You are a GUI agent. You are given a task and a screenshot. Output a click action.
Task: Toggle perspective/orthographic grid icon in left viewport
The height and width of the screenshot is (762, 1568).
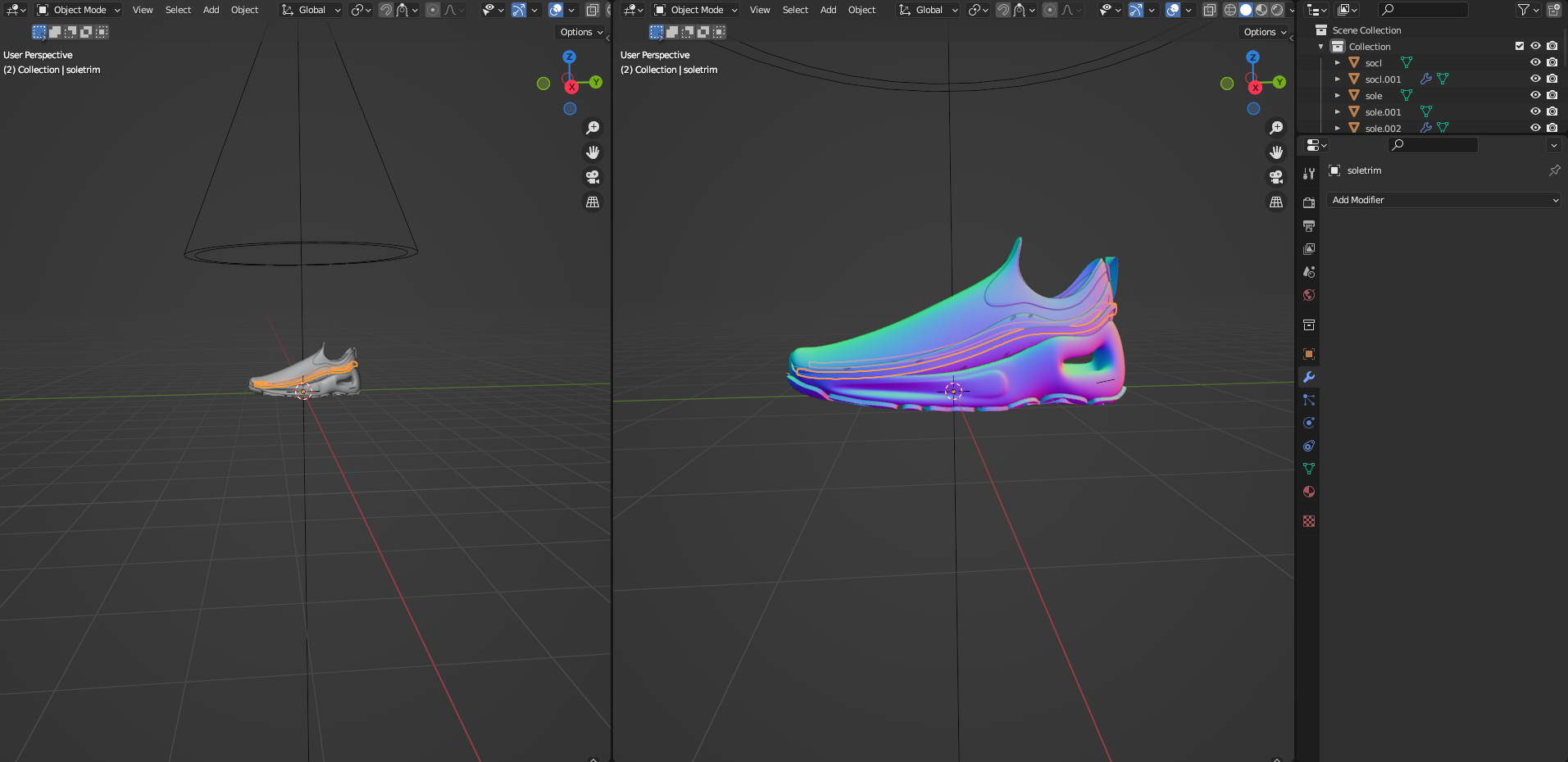[593, 202]
